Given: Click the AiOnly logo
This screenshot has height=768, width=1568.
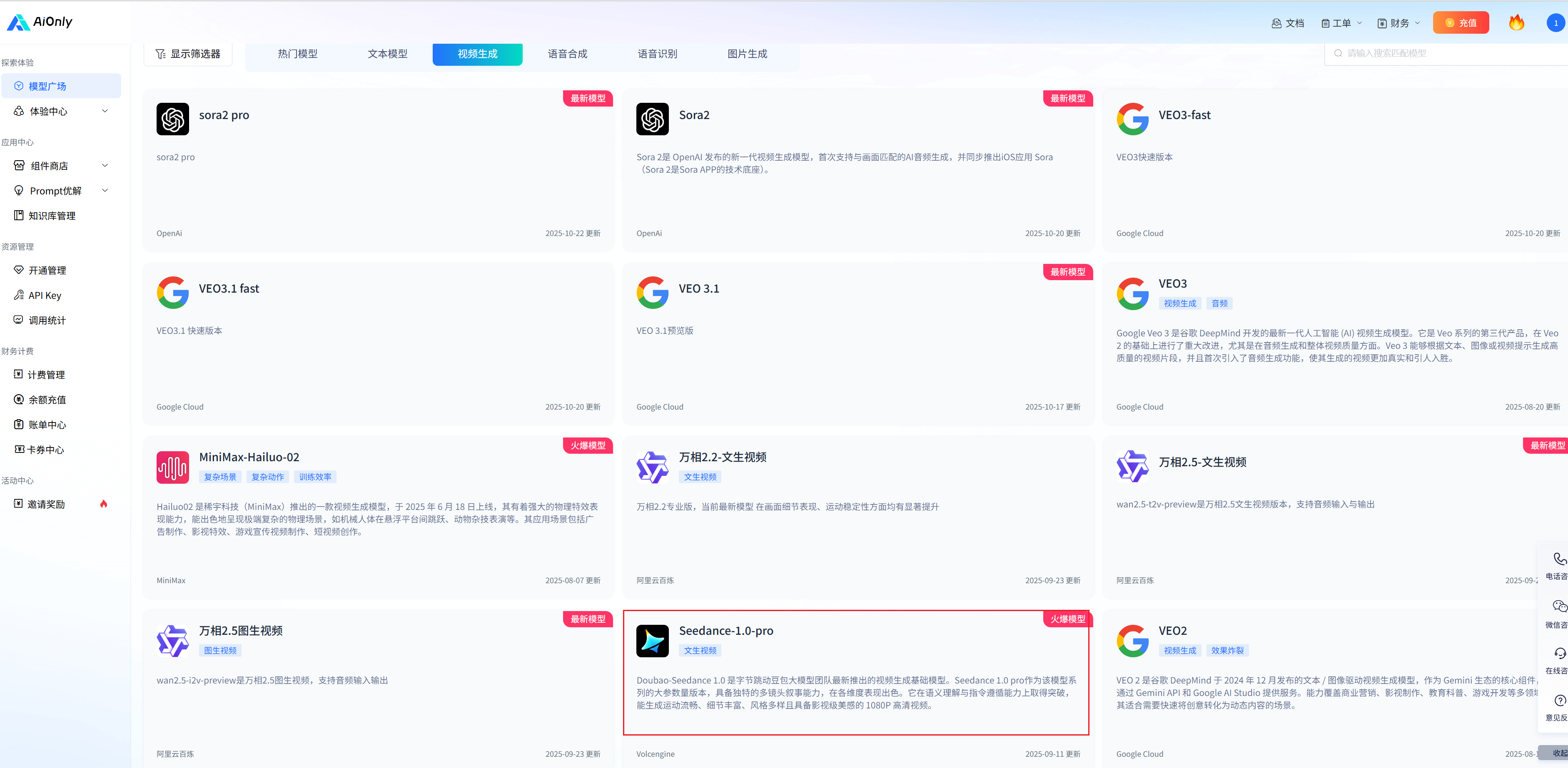Looking at the screenshot, I should click(x=40, y=22).
